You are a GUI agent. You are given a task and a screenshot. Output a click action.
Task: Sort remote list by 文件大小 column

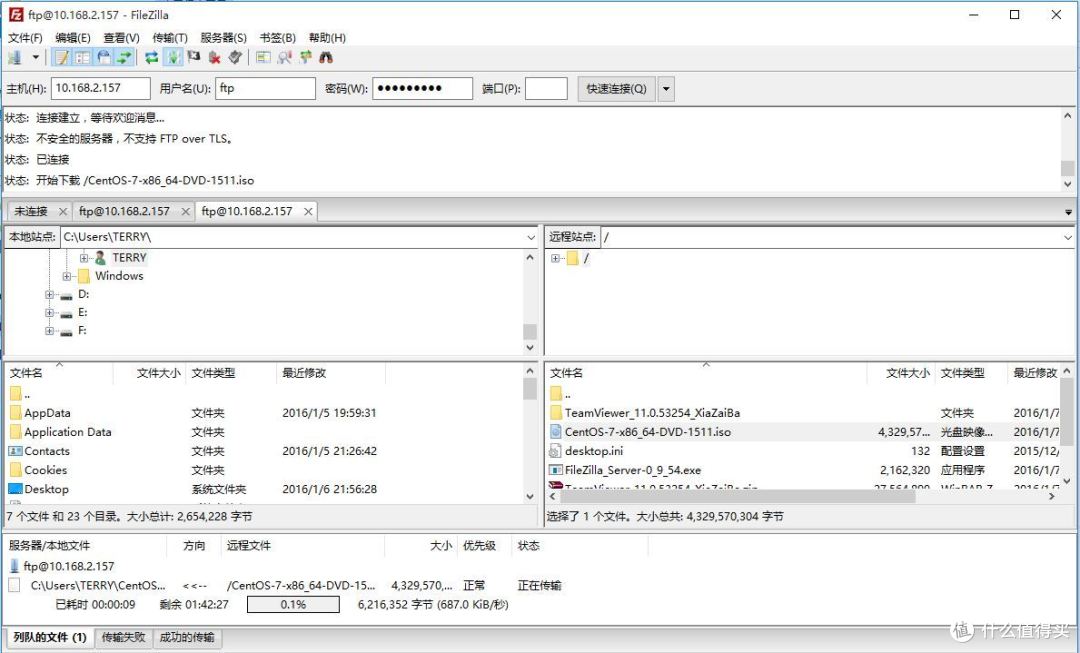(901, 373)
